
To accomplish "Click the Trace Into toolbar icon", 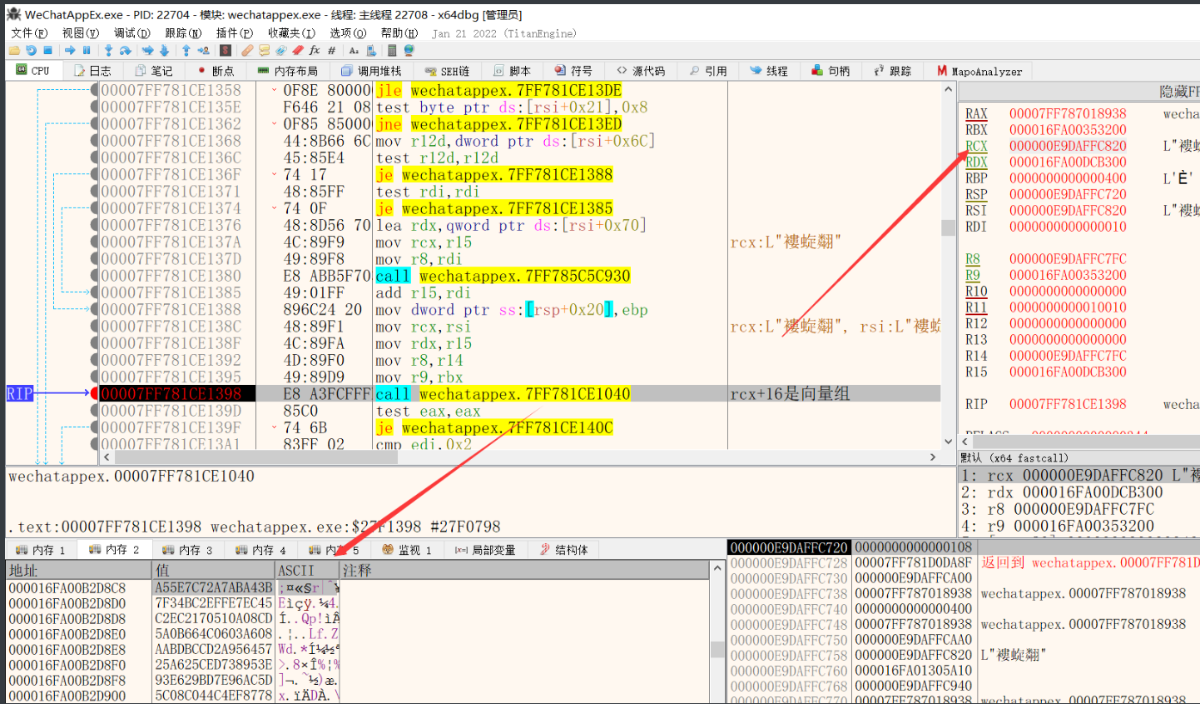I will click(148, 50).
